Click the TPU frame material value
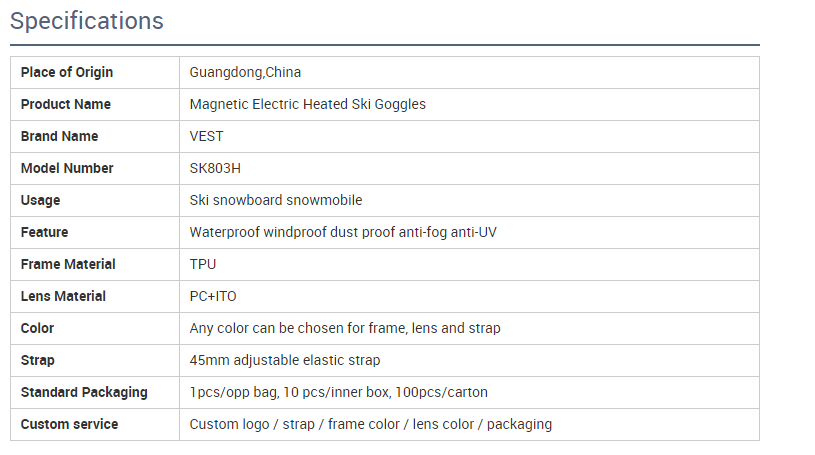This screenshot has height=455, width=815. pos(203,264)
